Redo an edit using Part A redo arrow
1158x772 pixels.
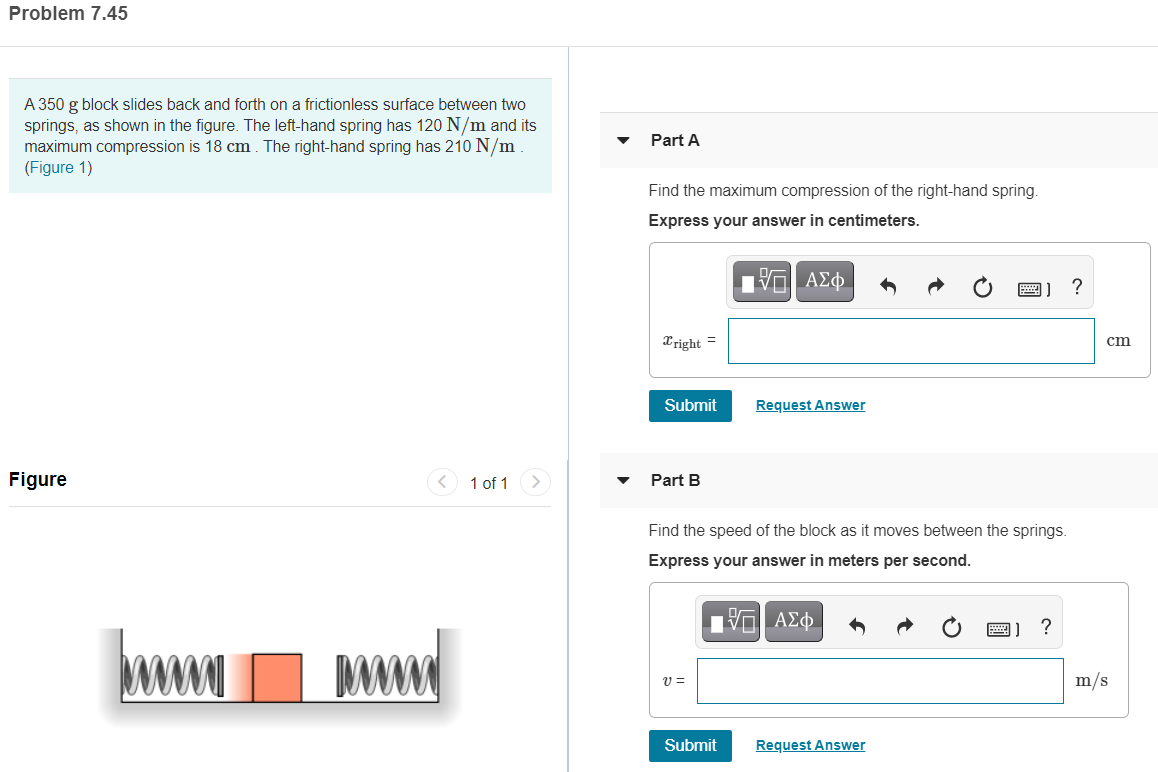coord(935,286)
